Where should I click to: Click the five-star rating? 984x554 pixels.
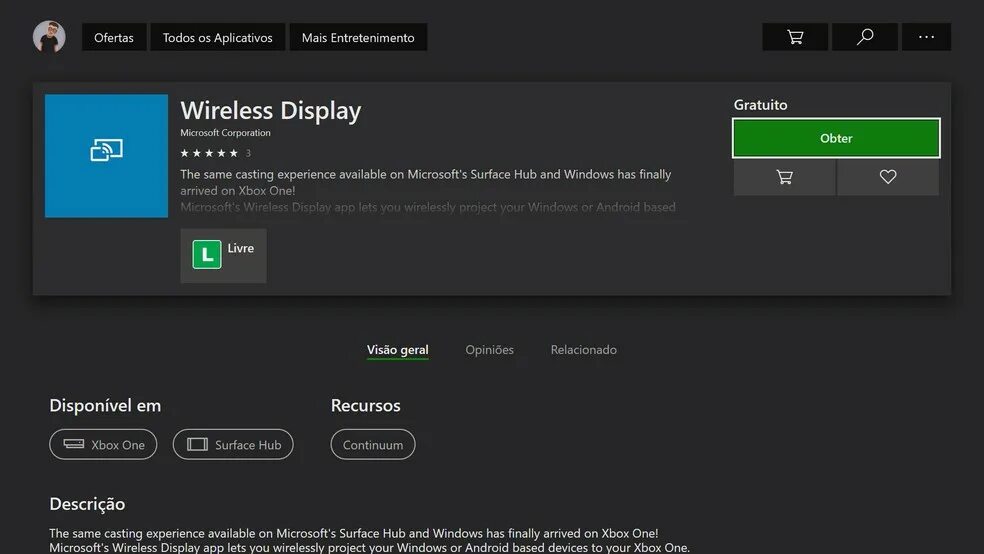pos(209,153)
